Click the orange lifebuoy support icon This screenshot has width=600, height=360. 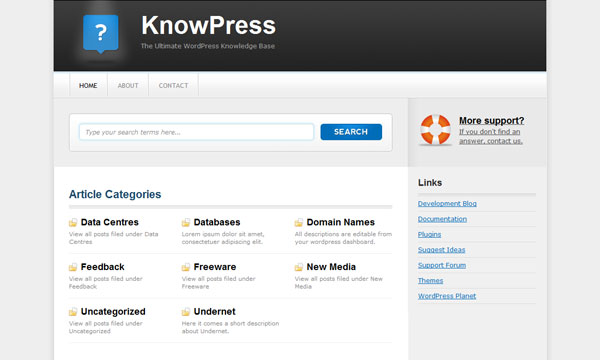pos(435,130)
